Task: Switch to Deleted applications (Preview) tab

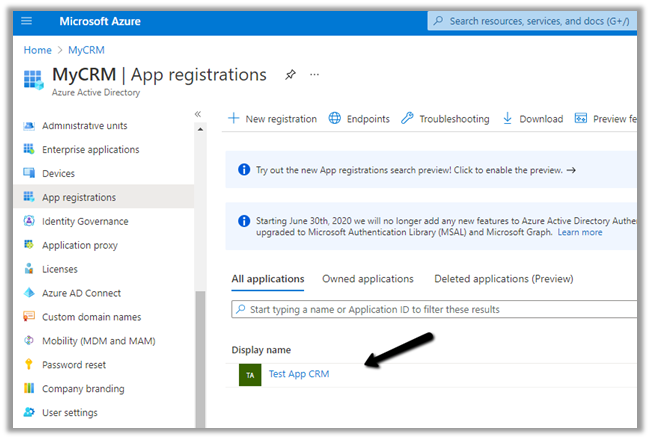Action: pyautogui.click(x=503, y=279)
